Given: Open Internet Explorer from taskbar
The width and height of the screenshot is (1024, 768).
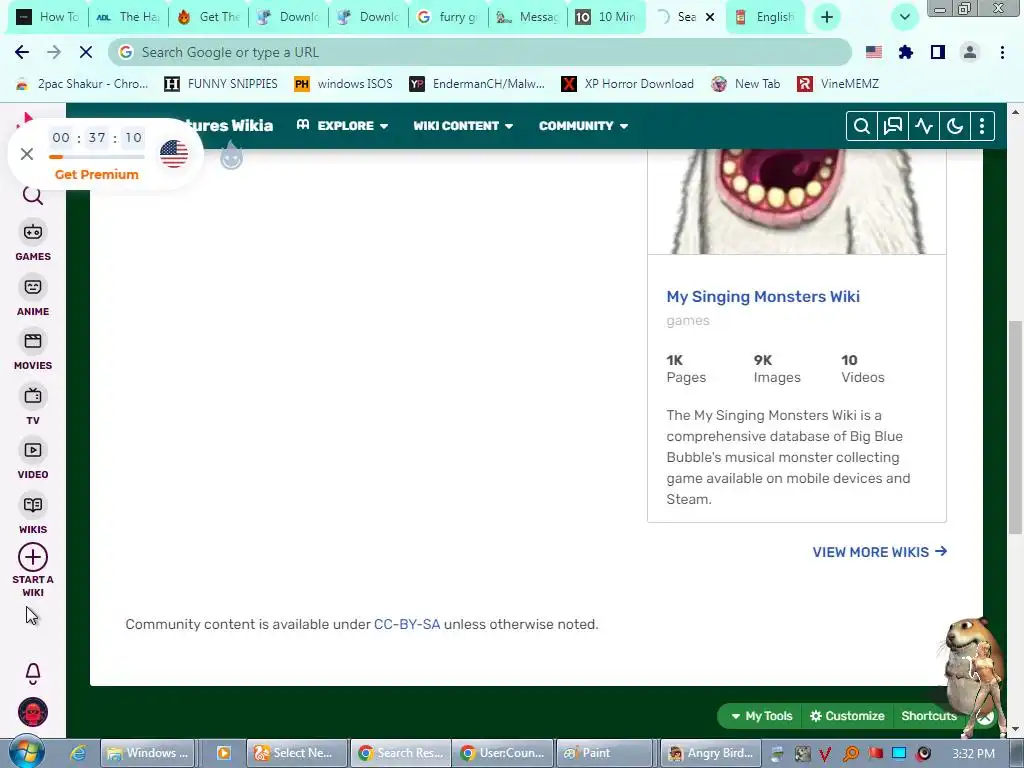Looking at the screenshot, I should tap(78, 753).
